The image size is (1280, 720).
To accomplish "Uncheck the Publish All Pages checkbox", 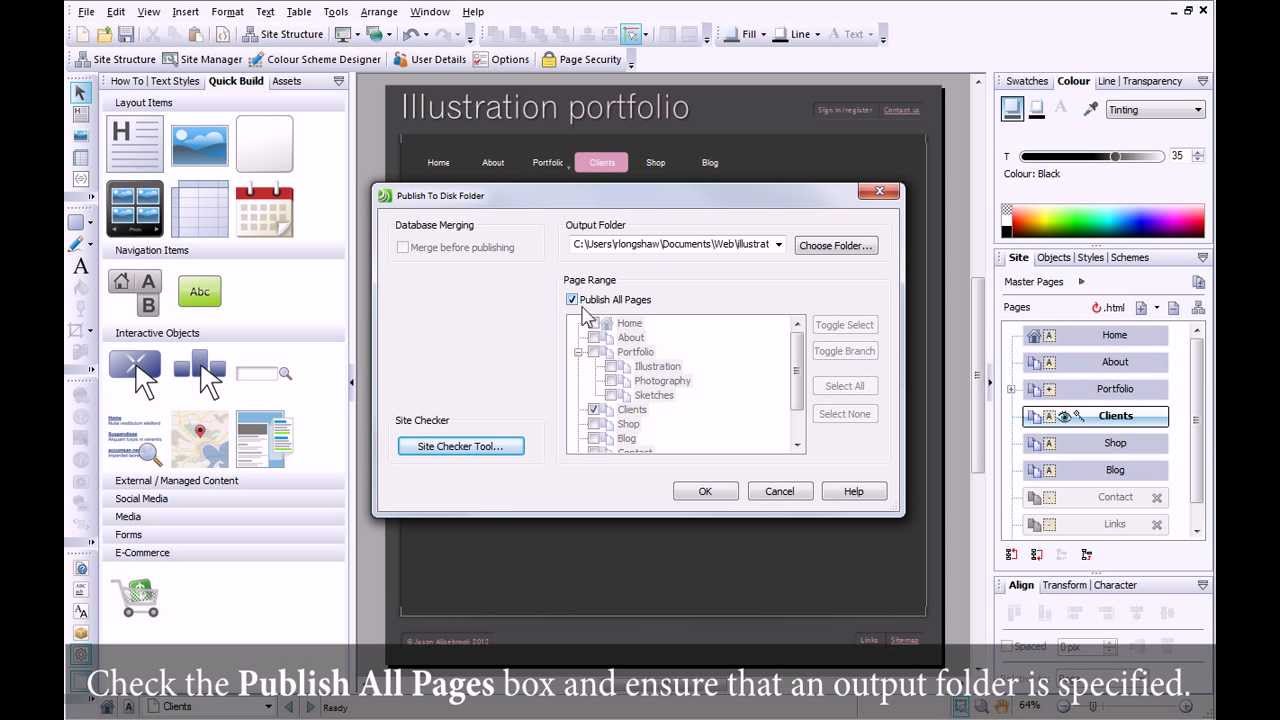I will [572, 300].
